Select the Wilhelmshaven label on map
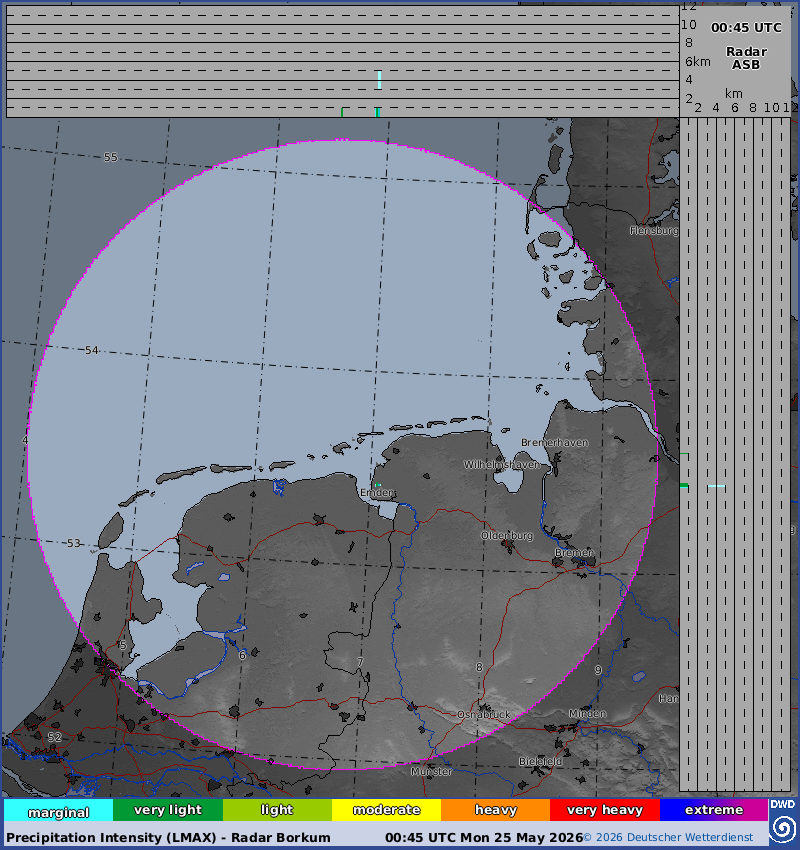This screenshot has width=800, height=850. click(x=502, y=465)
